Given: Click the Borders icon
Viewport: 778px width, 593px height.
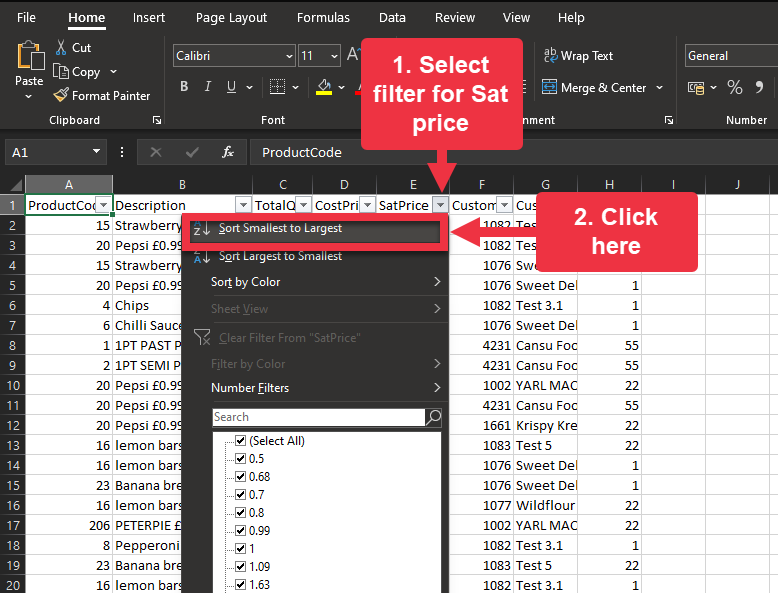Looking at the screenshot, I should click(277, 87).
